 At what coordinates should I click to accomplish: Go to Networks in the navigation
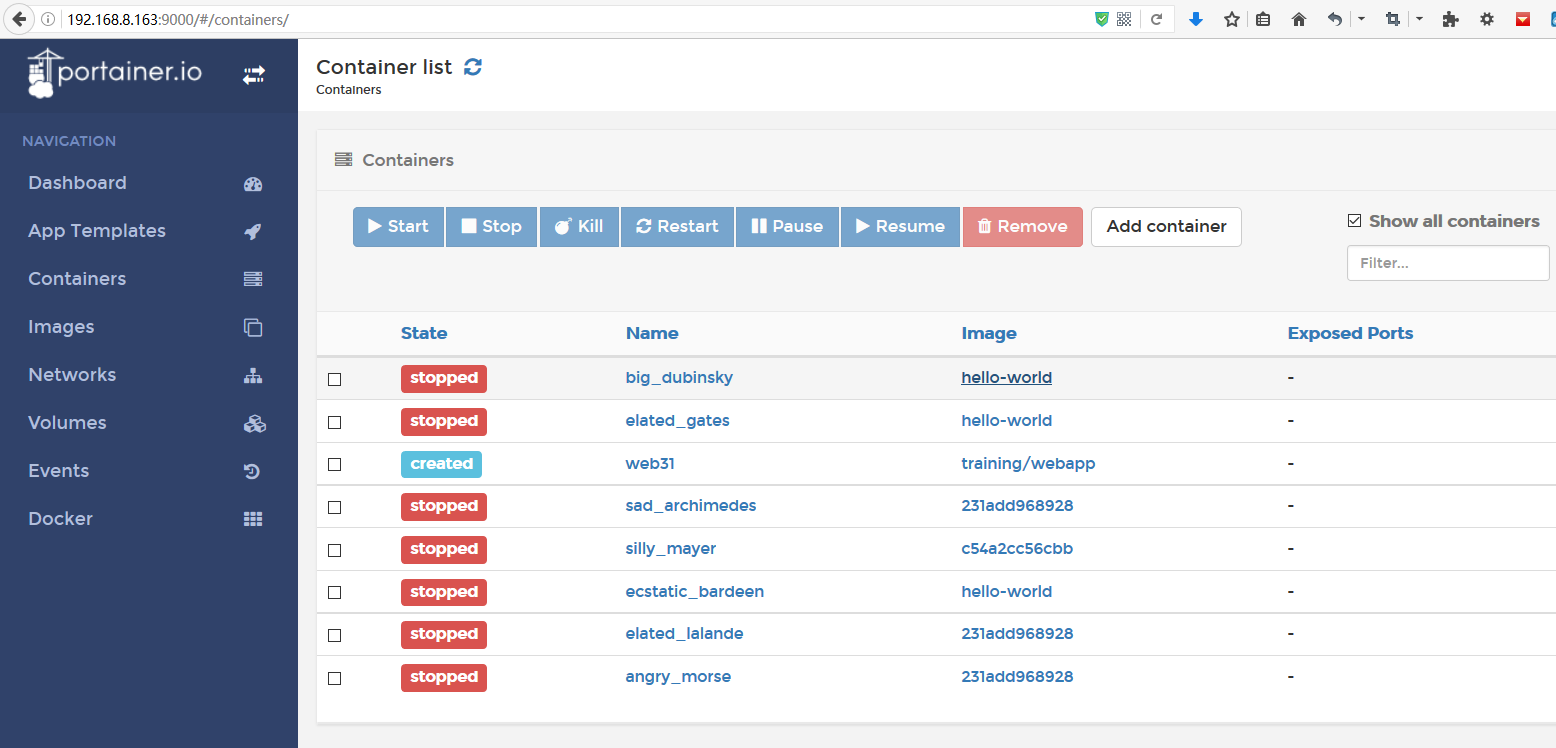(x=72, y=375)
